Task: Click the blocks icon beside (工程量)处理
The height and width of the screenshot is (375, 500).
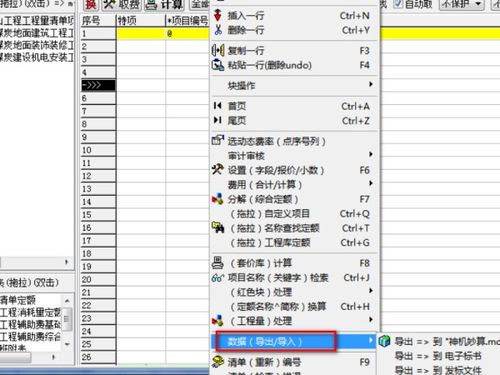Action: 218,321
